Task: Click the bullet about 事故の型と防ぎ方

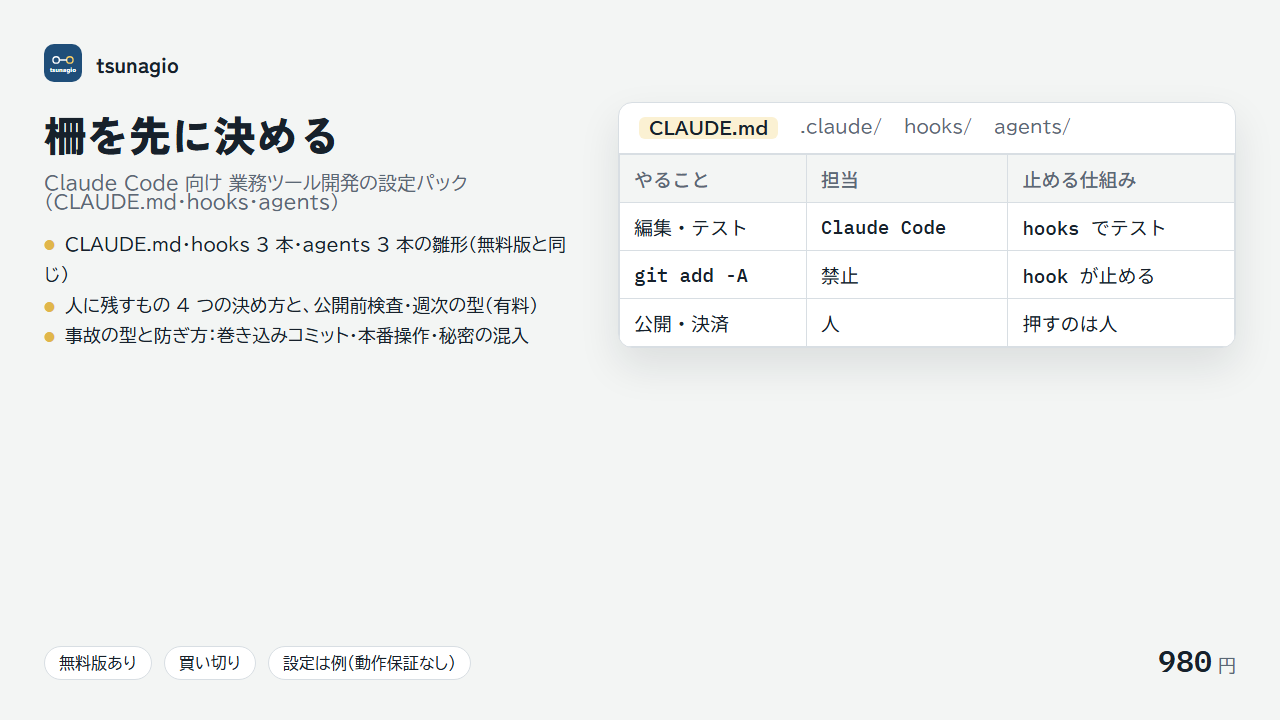Action: [287, 336]
